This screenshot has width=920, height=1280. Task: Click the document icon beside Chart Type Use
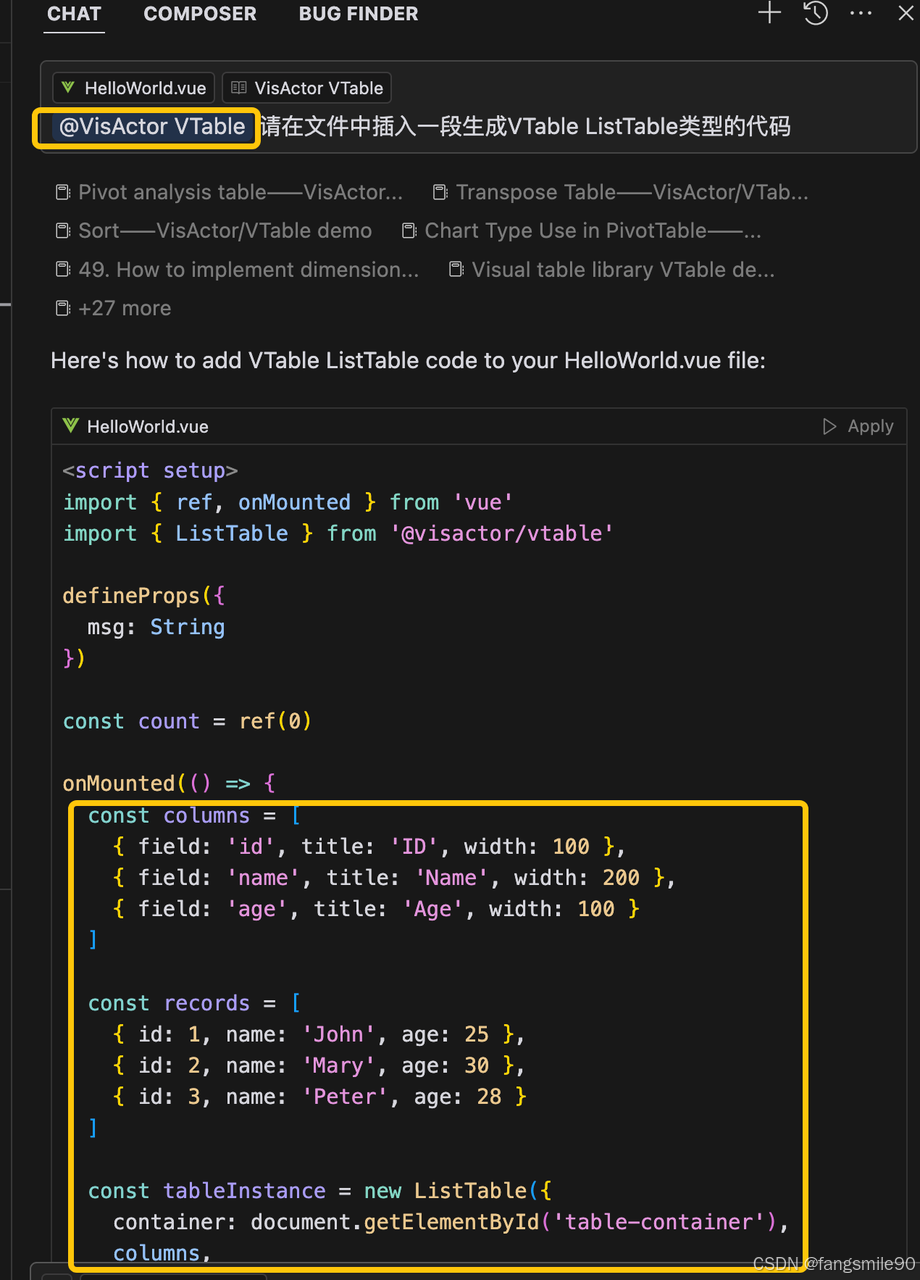pyautogui.click(x=409, y=231)
